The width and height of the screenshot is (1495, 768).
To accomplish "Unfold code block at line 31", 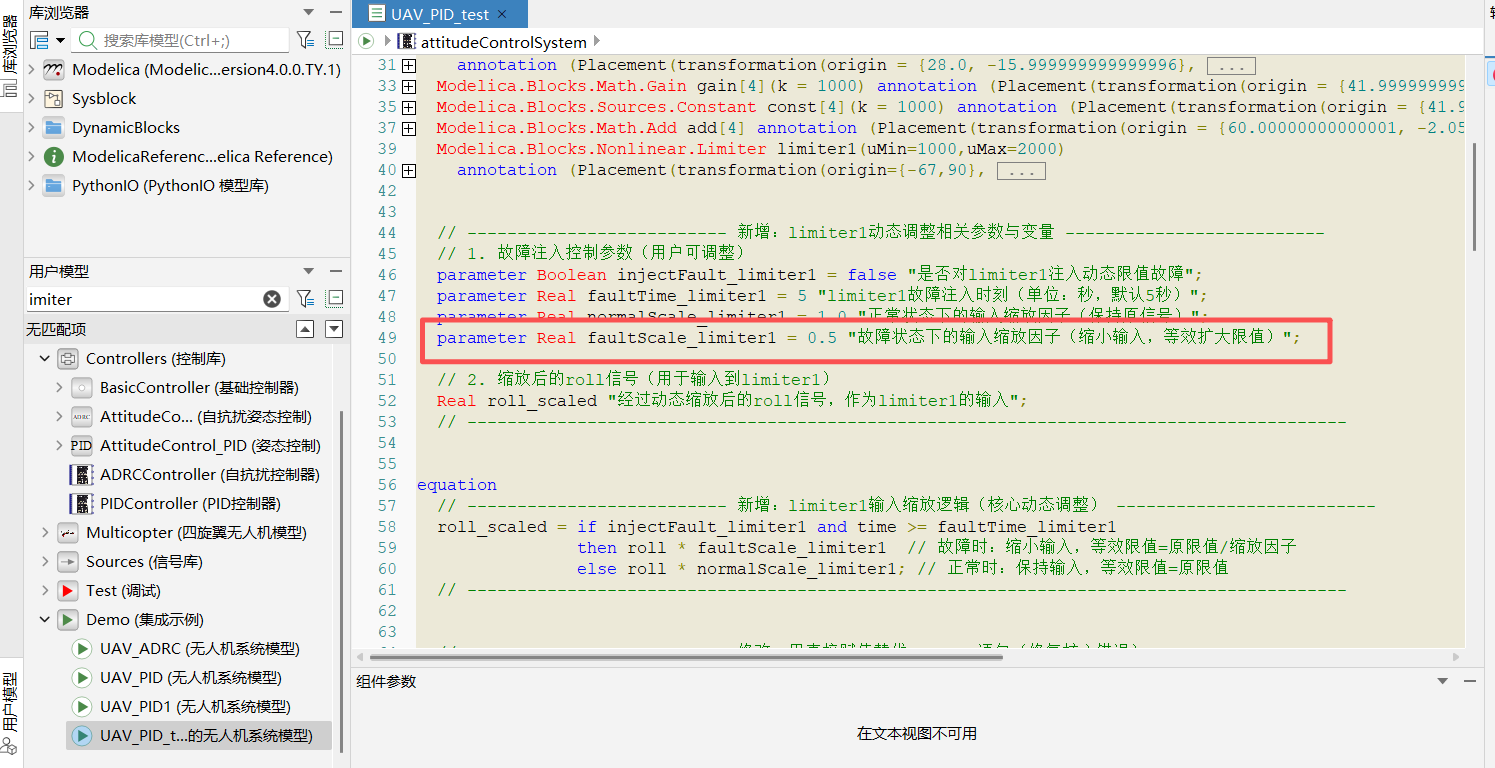I will (409, 65).
